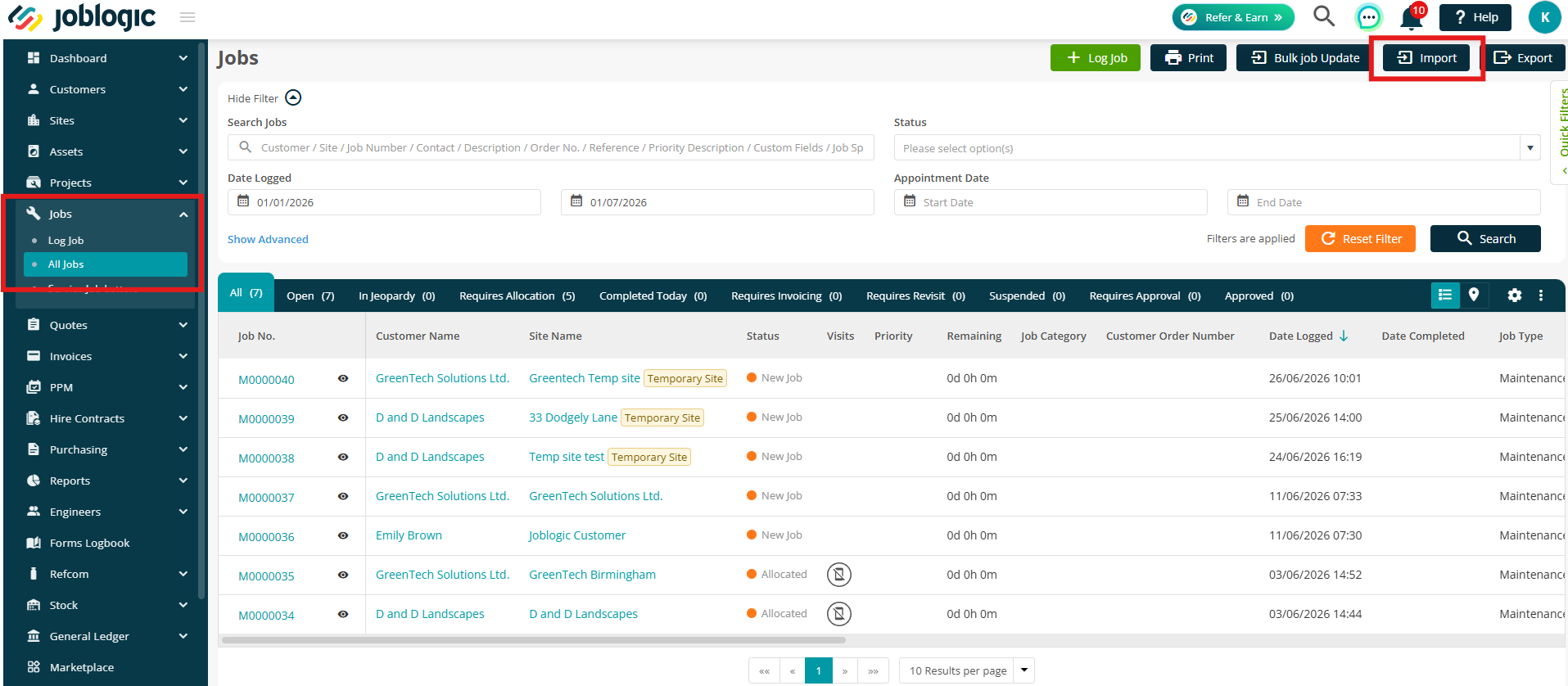
Task: Toggle preview eye for job M0000040
Action: 343,378
